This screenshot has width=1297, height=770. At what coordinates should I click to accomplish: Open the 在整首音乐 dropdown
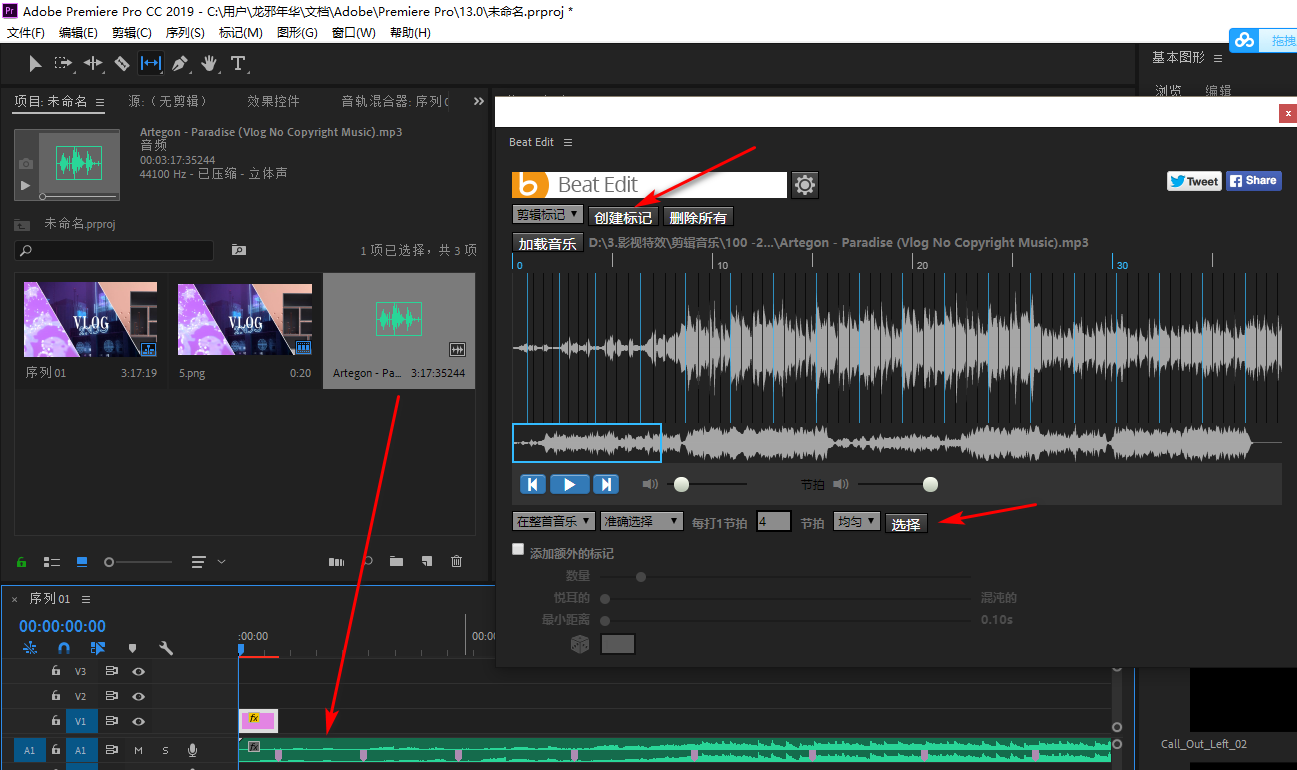click(x=553, y=521)
